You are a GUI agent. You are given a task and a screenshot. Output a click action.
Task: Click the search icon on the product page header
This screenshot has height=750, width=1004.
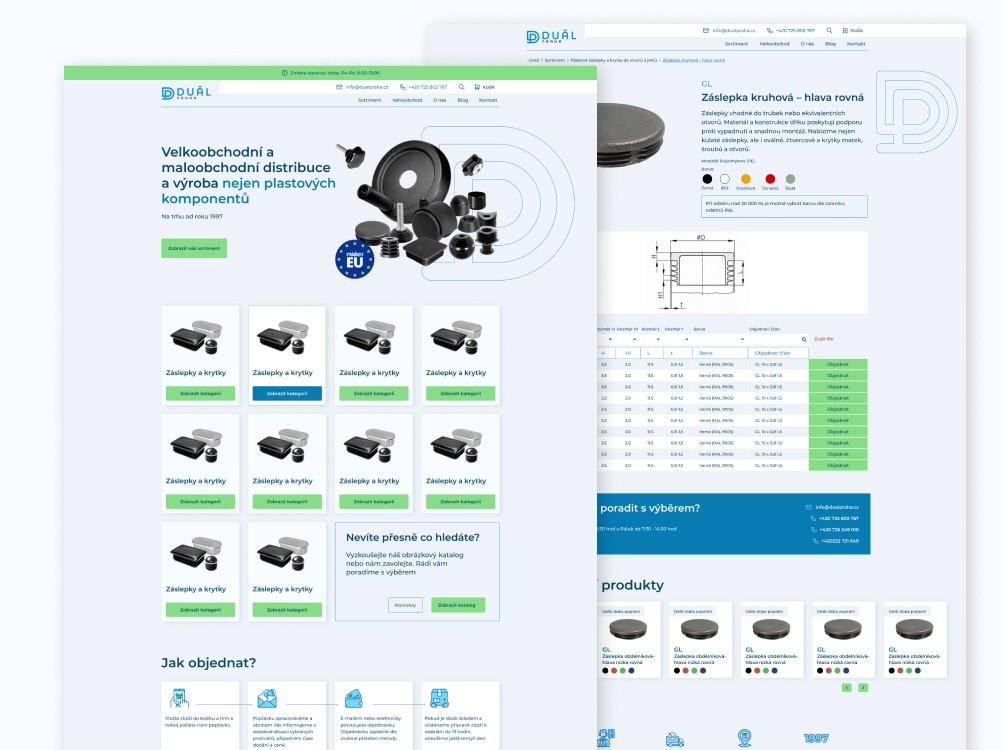[828, 30]
